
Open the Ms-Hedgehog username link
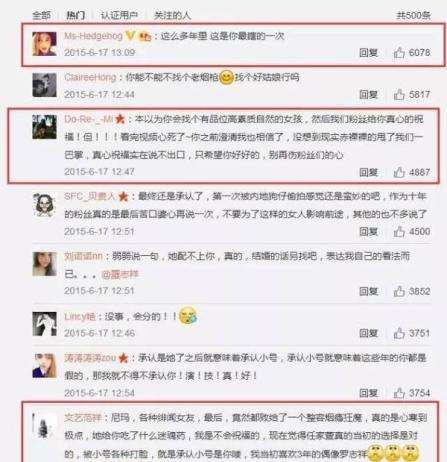click(x=93, y=36)
